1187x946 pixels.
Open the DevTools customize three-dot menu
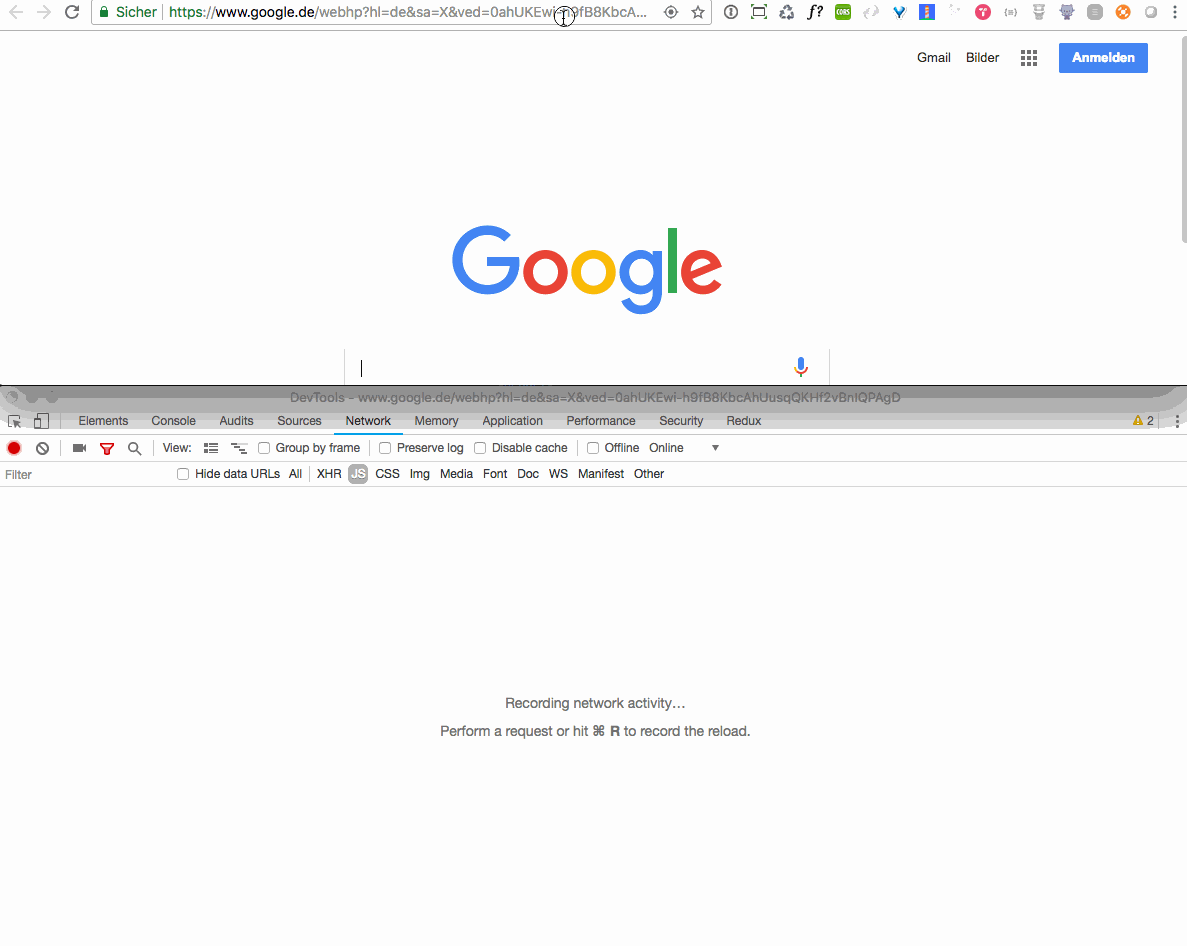click(1176, 422)
